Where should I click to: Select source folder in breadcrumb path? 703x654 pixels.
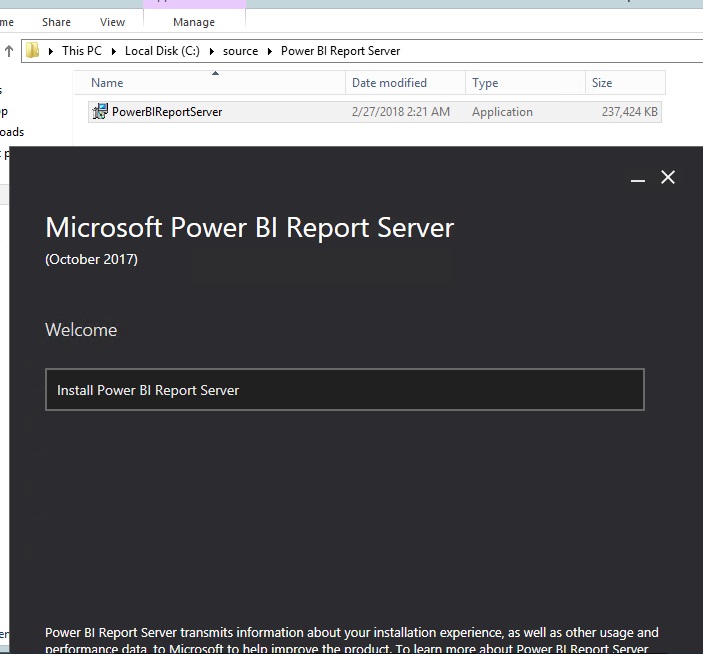[240, 51]
